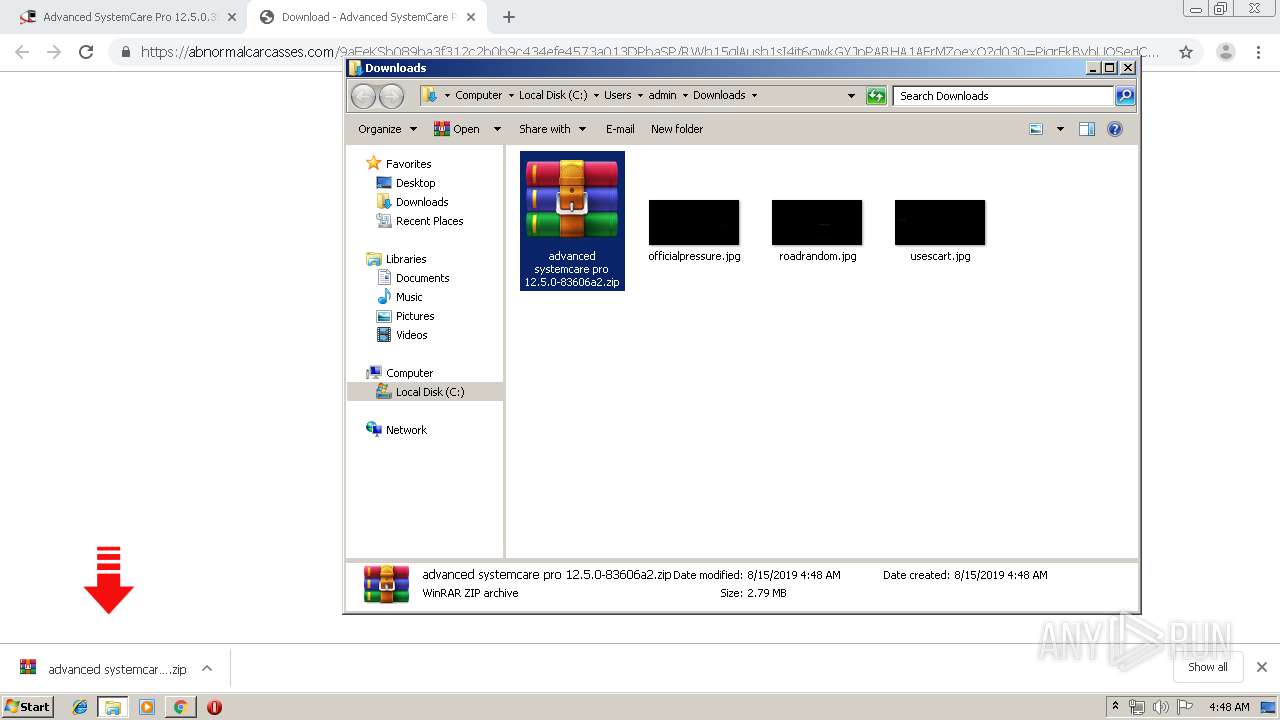Open download item options chevron

(207, 668)
